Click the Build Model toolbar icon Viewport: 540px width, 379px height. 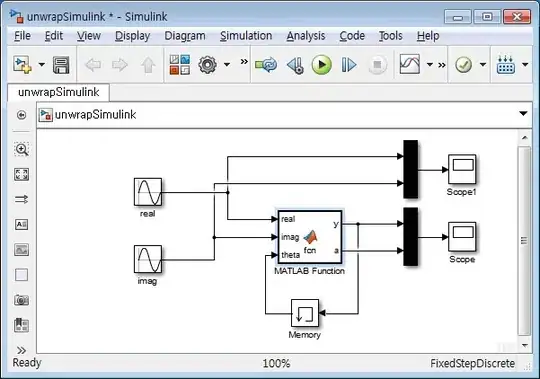pos(506,64)
